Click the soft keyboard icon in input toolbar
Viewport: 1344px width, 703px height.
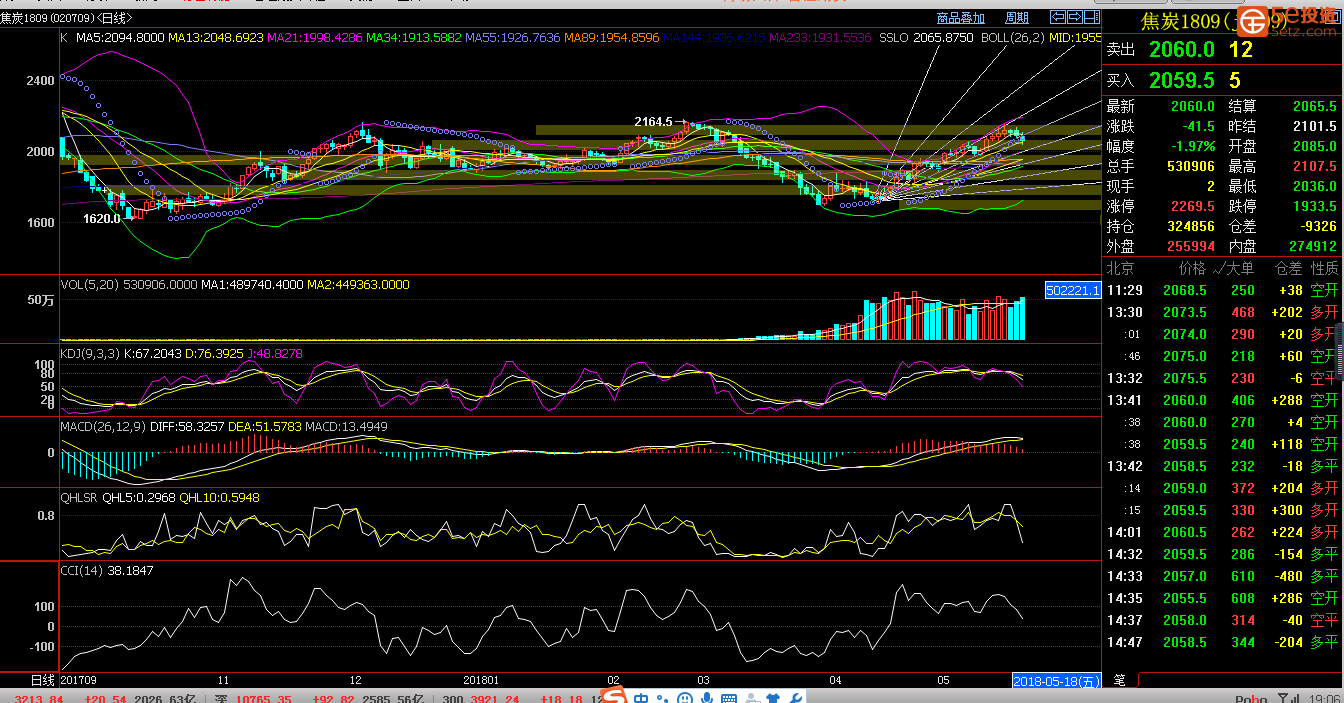pos(730,698)
